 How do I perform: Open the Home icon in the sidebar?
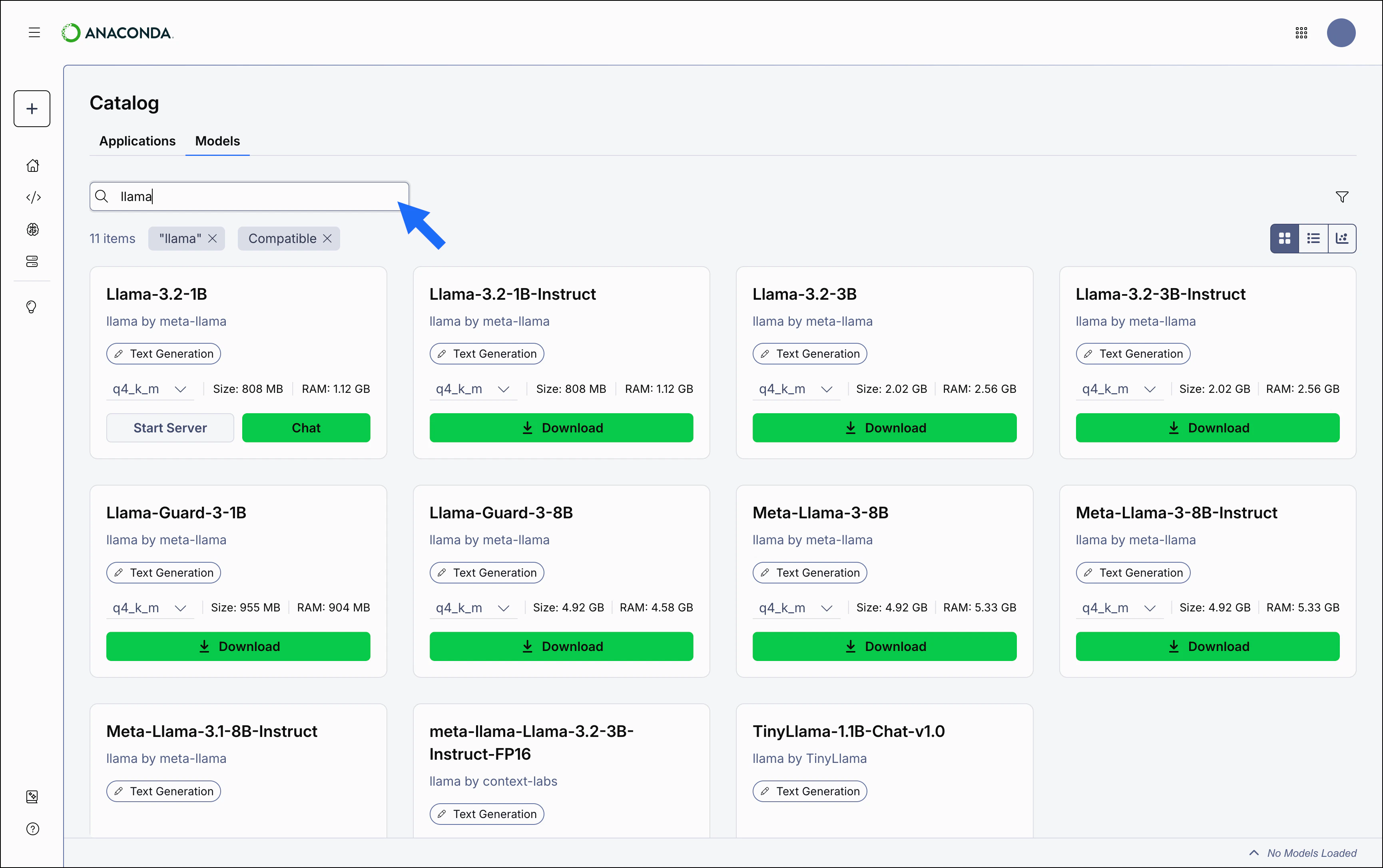point(33,165)
